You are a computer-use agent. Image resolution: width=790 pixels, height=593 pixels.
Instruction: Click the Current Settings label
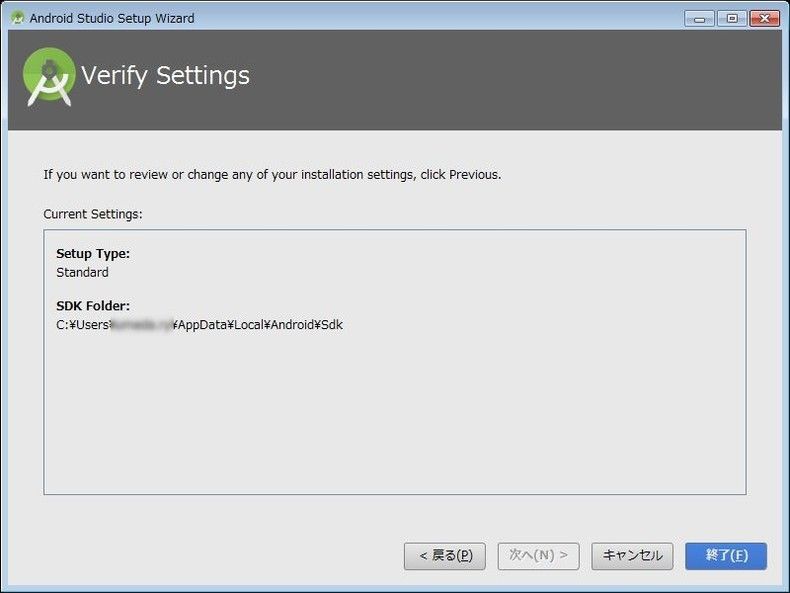point(93,214)
